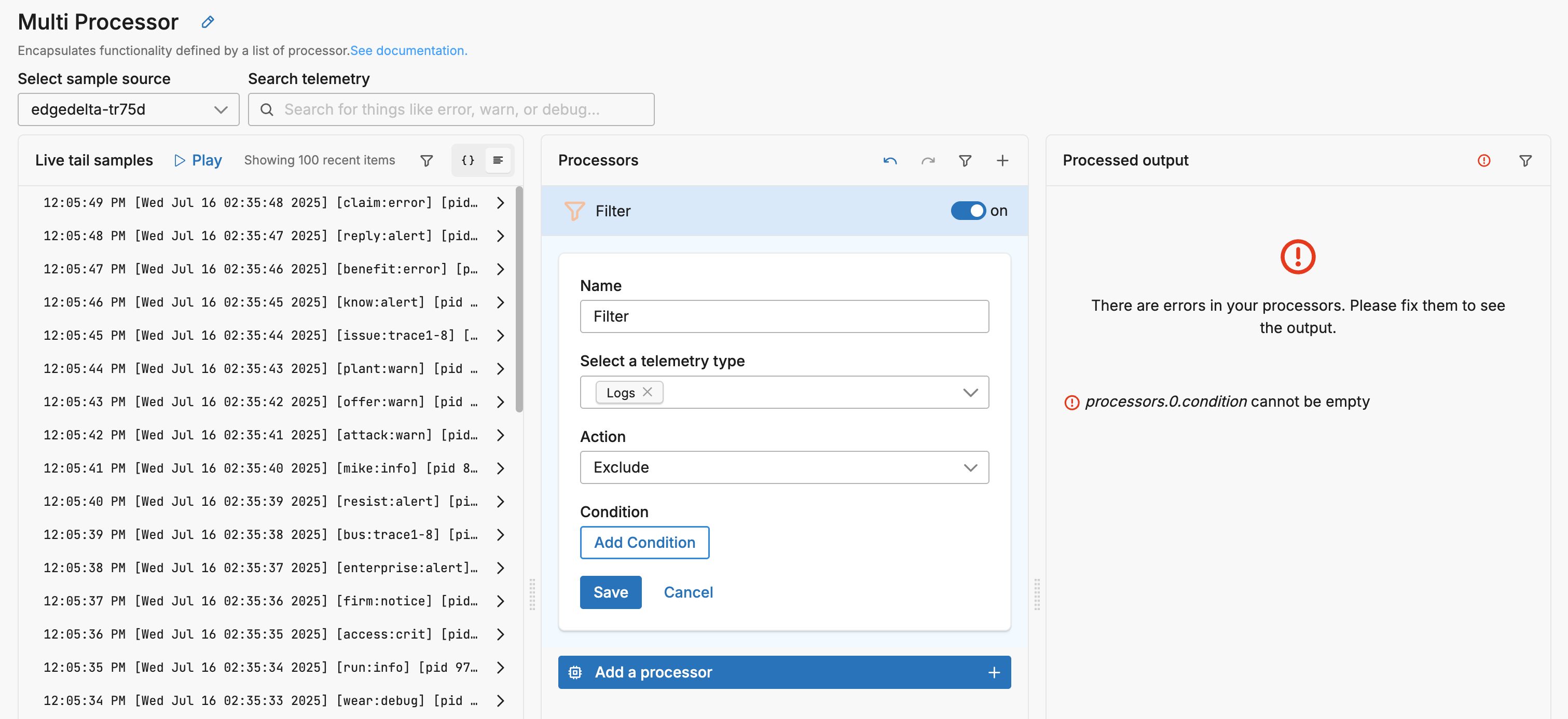
Task: Toggle the Filter processor on switch
Action: click(x=968, y=211)
